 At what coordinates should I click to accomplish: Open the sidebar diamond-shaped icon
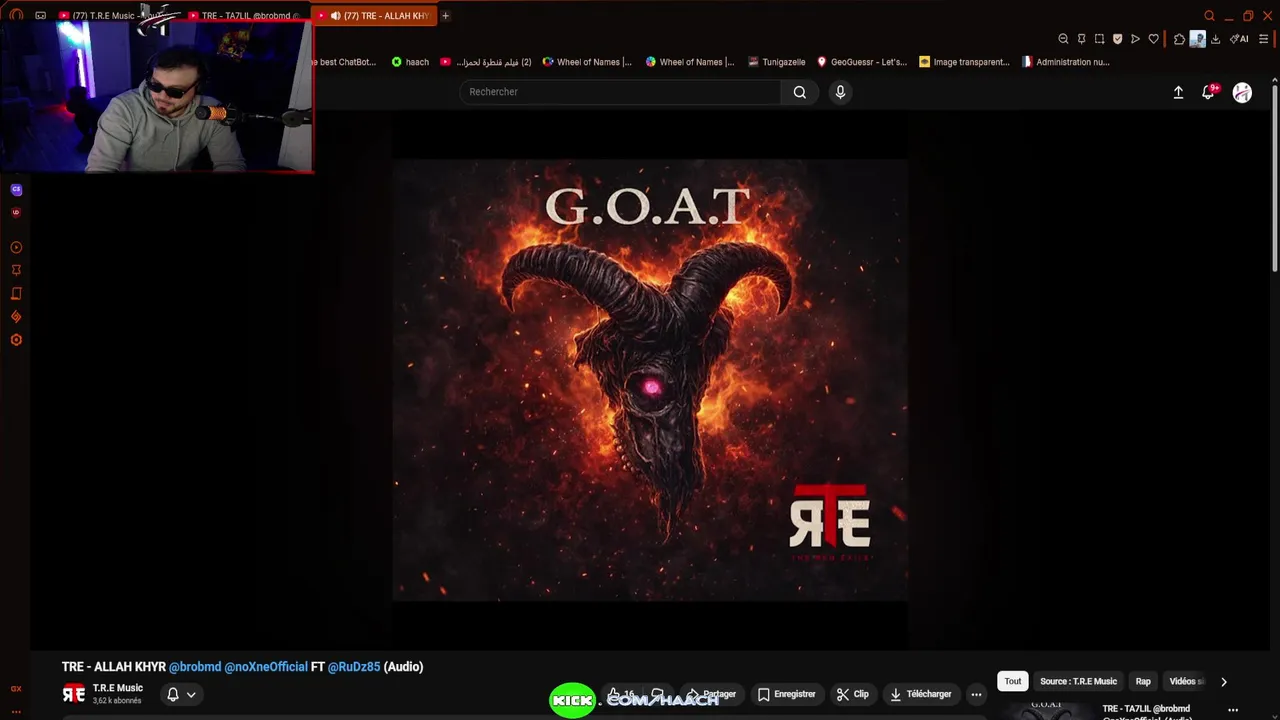coord(16,317)
